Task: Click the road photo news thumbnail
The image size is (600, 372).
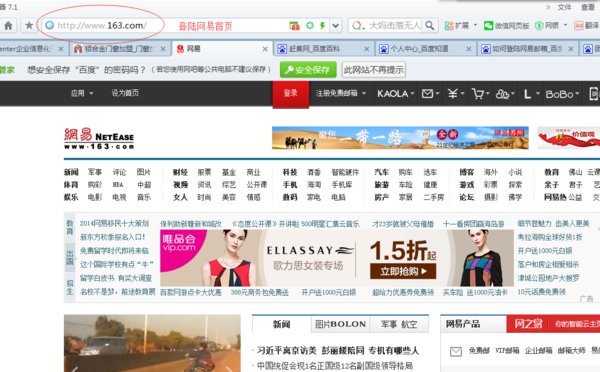Action: tap(152, 343)
